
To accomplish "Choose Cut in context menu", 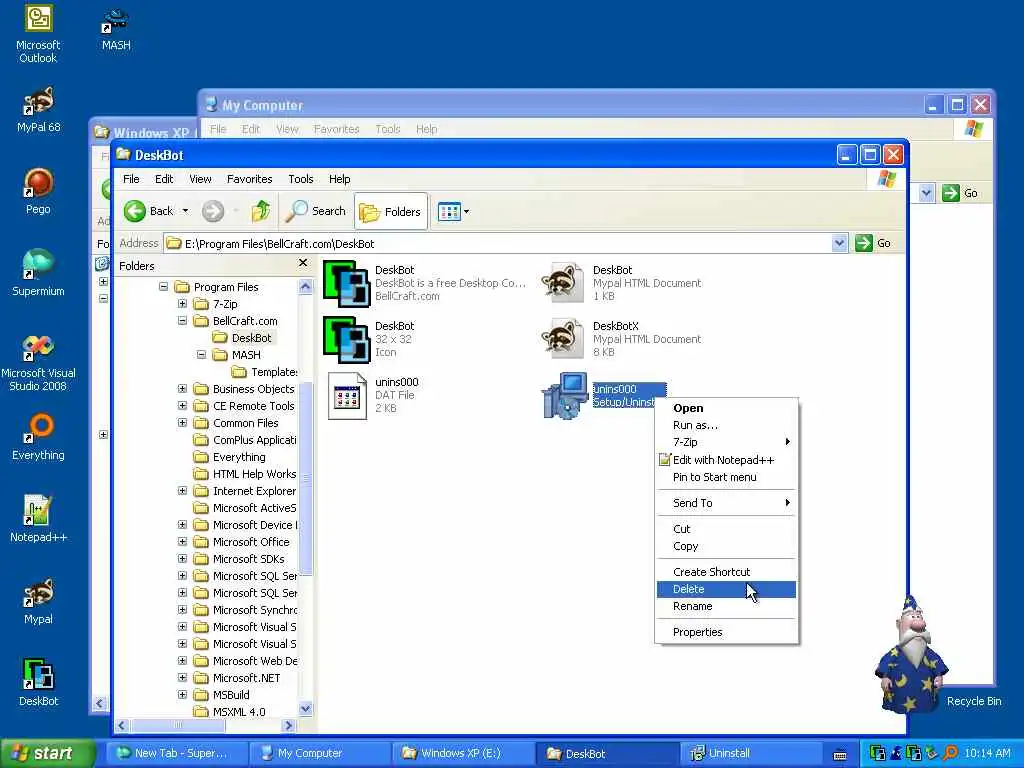I will click(x=726, y=529).
